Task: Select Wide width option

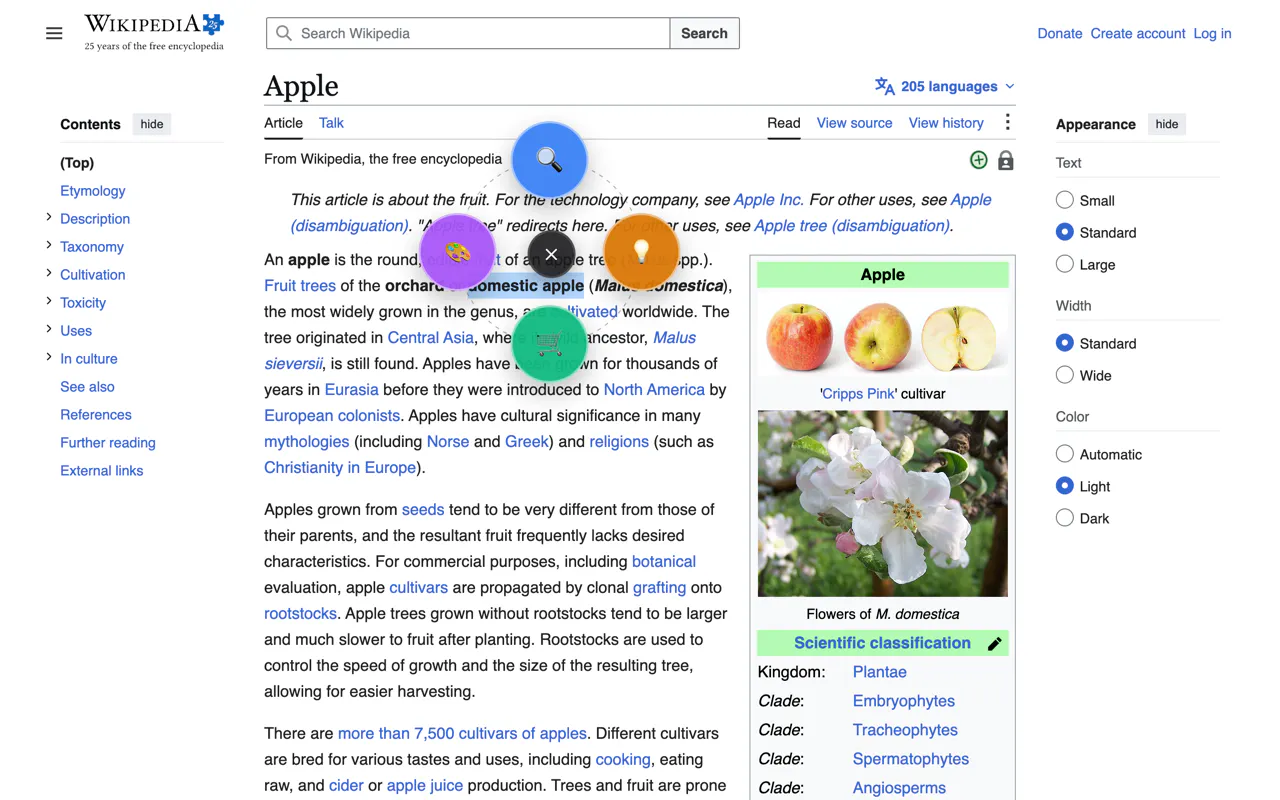Action: point(1065,375)
